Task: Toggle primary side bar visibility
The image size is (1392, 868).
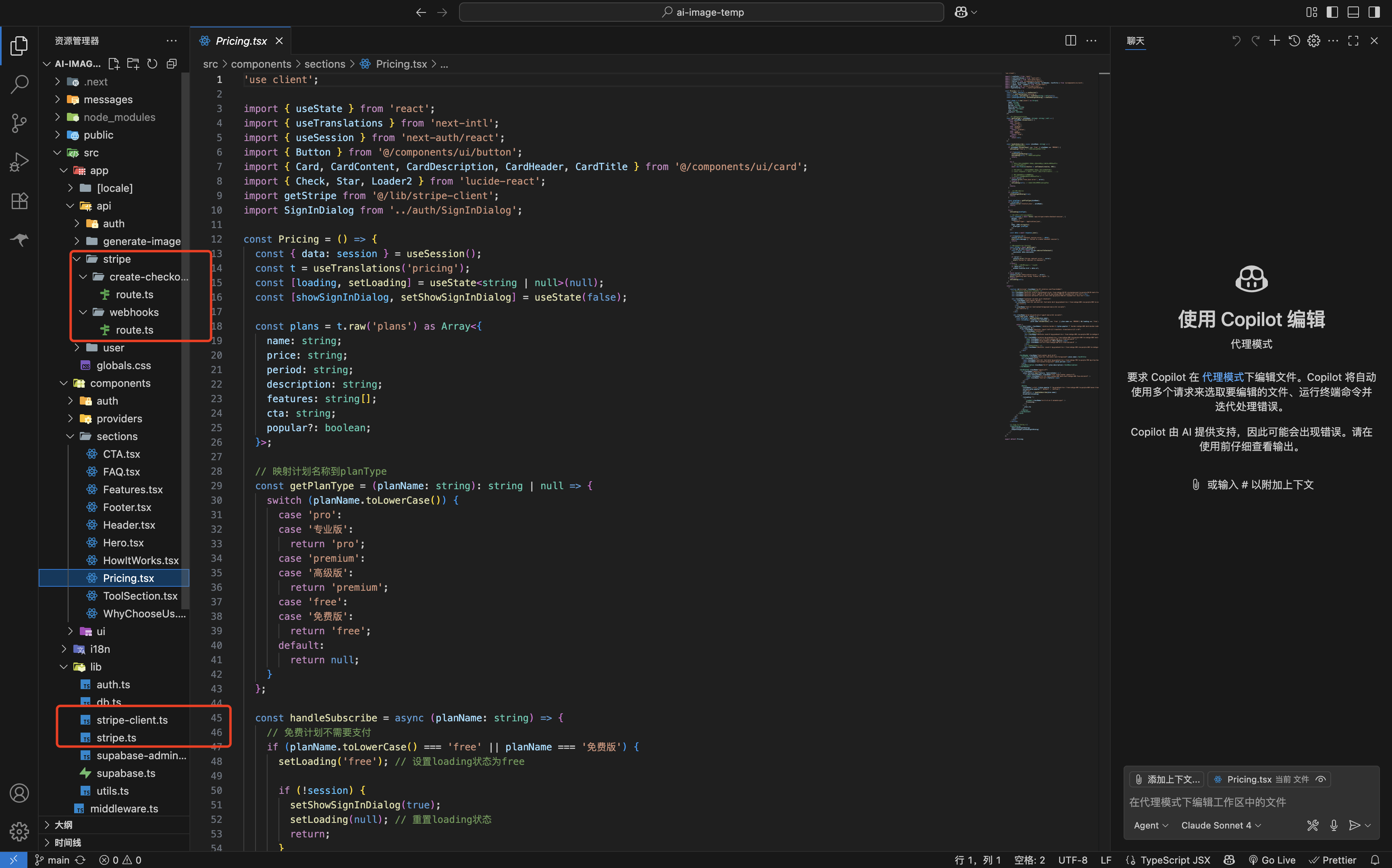Action: tap(1332, 12)
